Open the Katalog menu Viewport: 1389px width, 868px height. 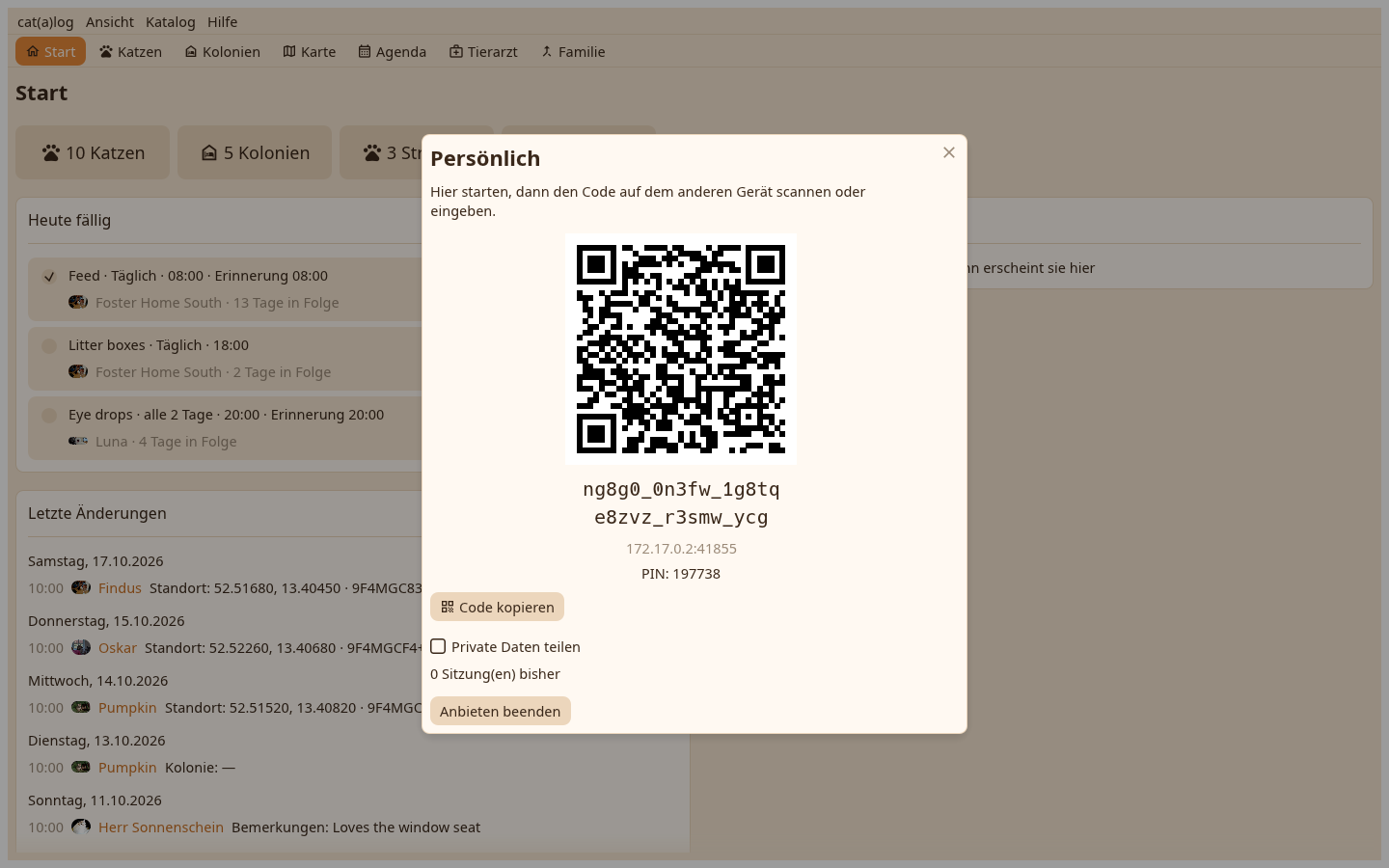click(x=171, y=21)
